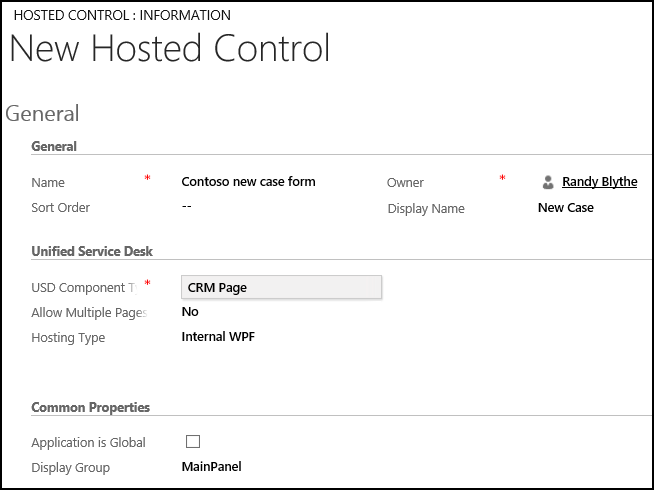Click the Unified Service Desk section header

pos(92,251)
